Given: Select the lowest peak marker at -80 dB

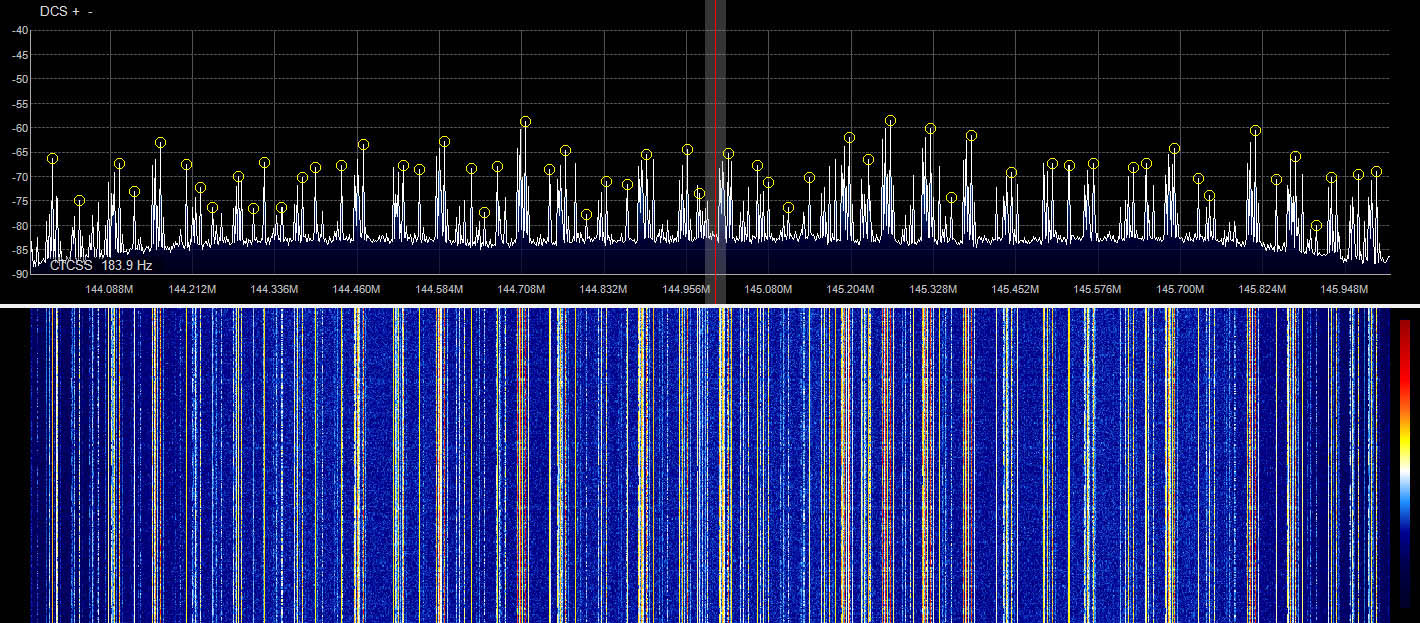Looking at the screenshot, I should (x=1316, y=226).
